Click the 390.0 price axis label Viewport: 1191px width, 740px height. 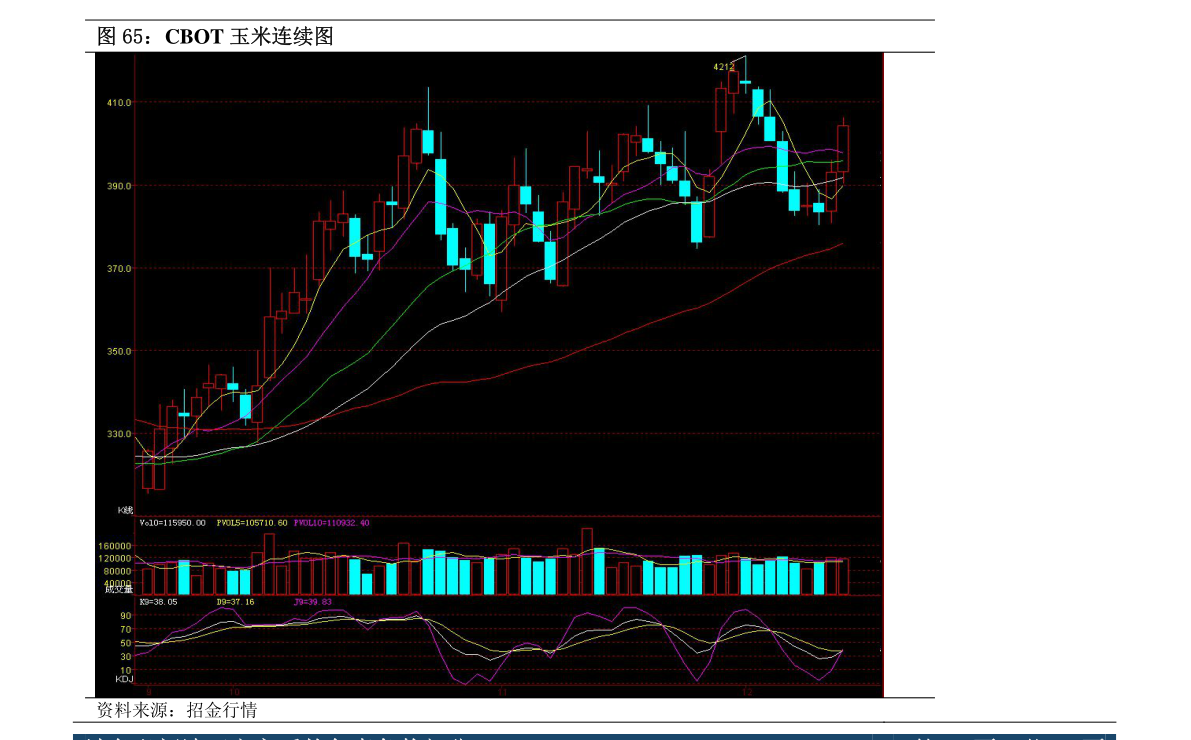pyautogui.click(x=119, y=186)
